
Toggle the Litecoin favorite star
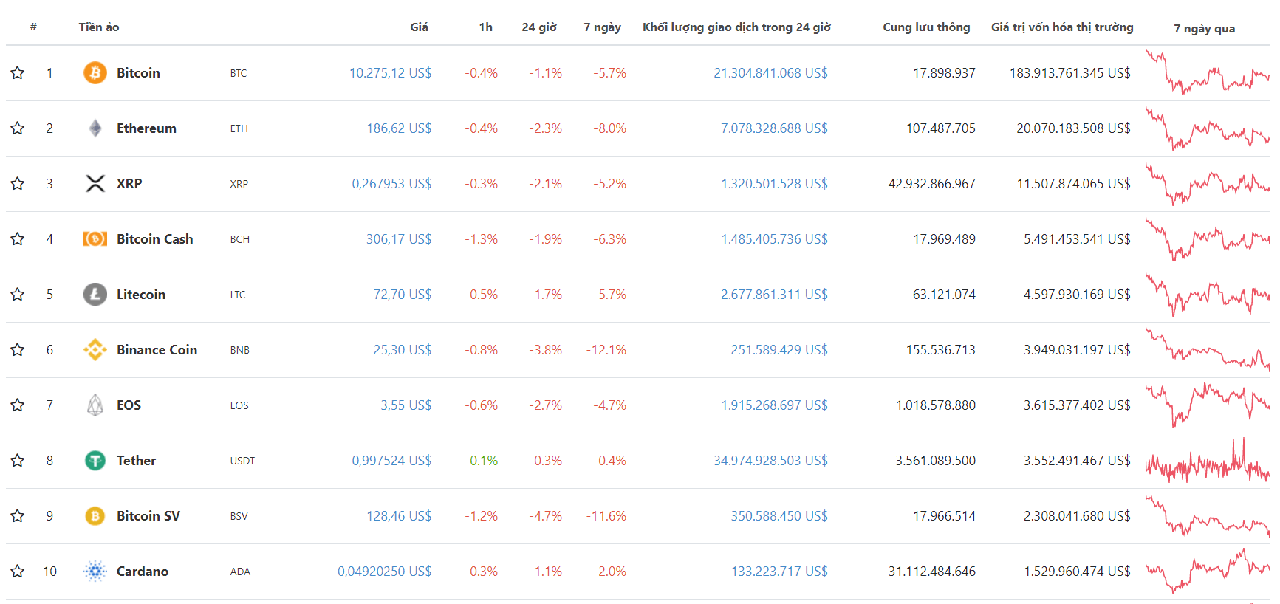(17, 294)
